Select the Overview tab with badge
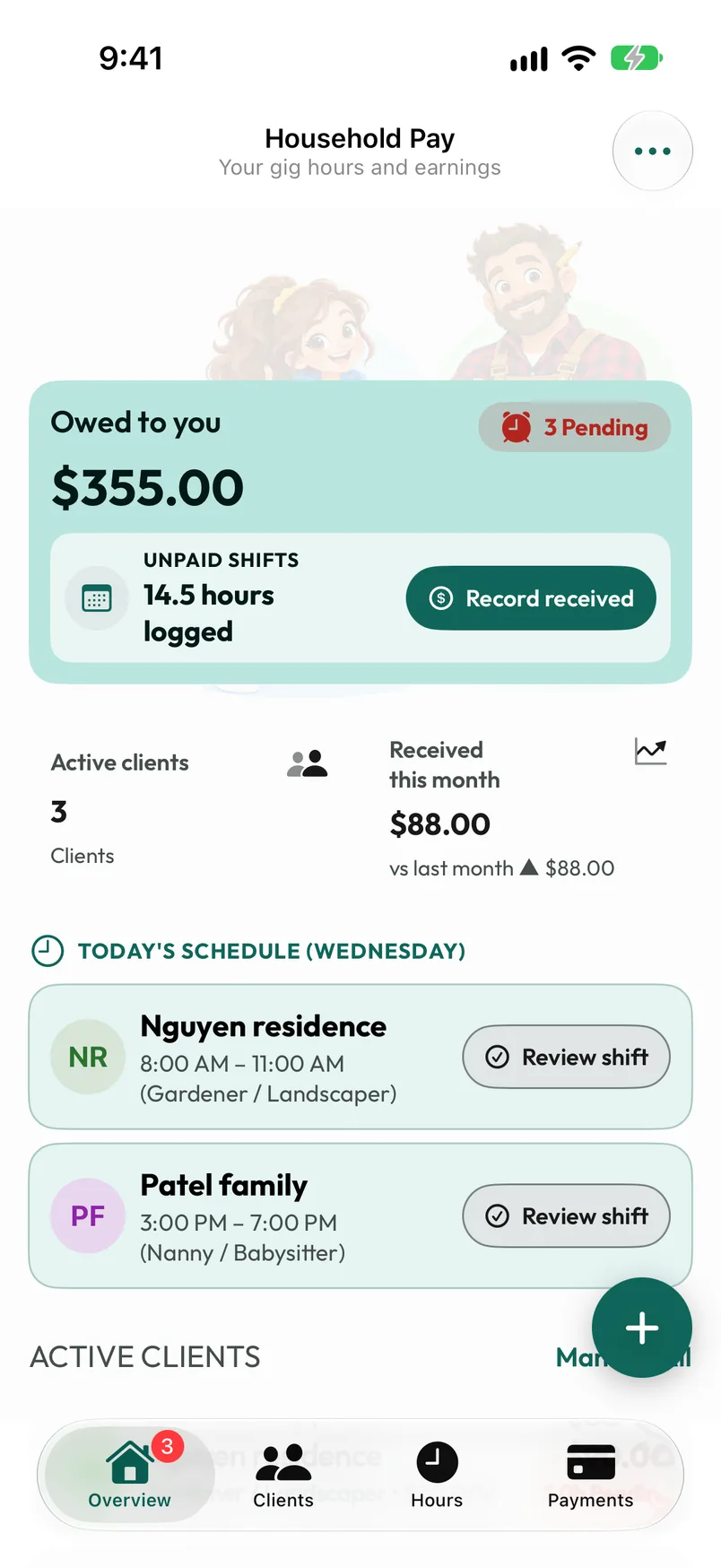Viewport: 721px width, 1568px height. pos(130,1475)
